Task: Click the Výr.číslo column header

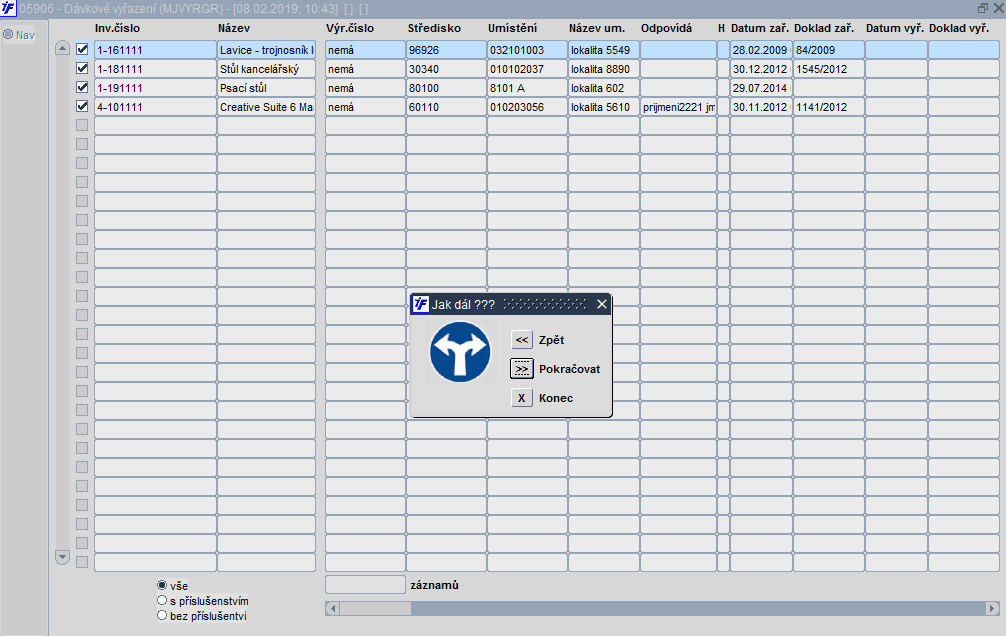Action: tap(350, 28)
